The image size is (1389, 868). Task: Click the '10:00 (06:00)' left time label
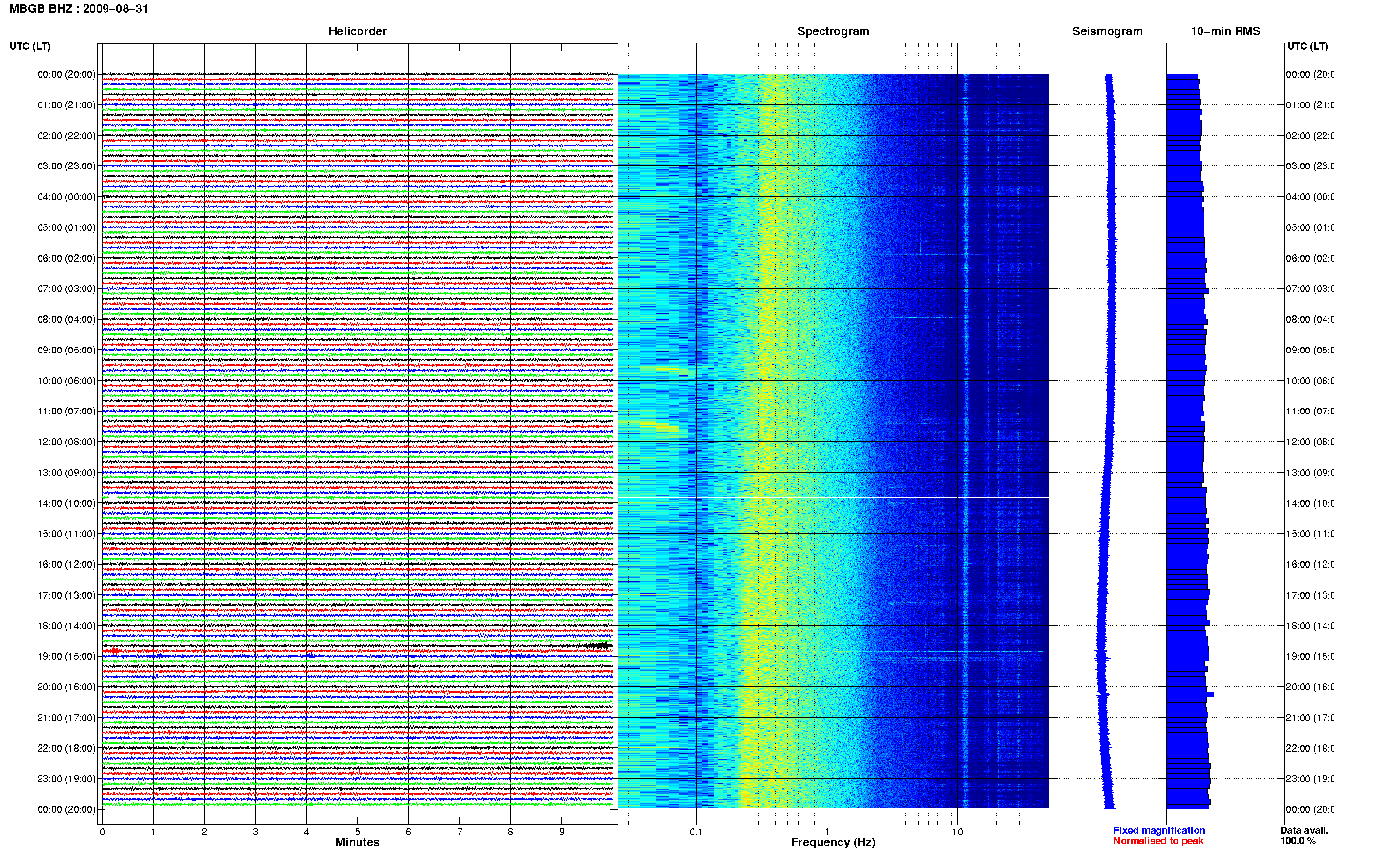(66, 381)
